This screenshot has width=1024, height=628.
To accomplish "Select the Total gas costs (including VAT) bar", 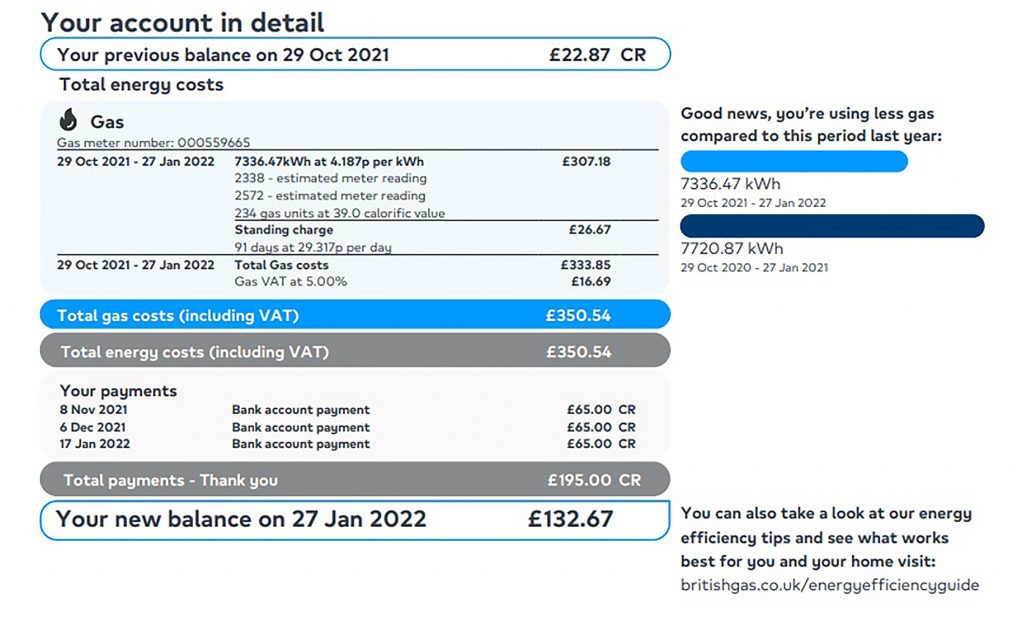I will pos(354,315).
